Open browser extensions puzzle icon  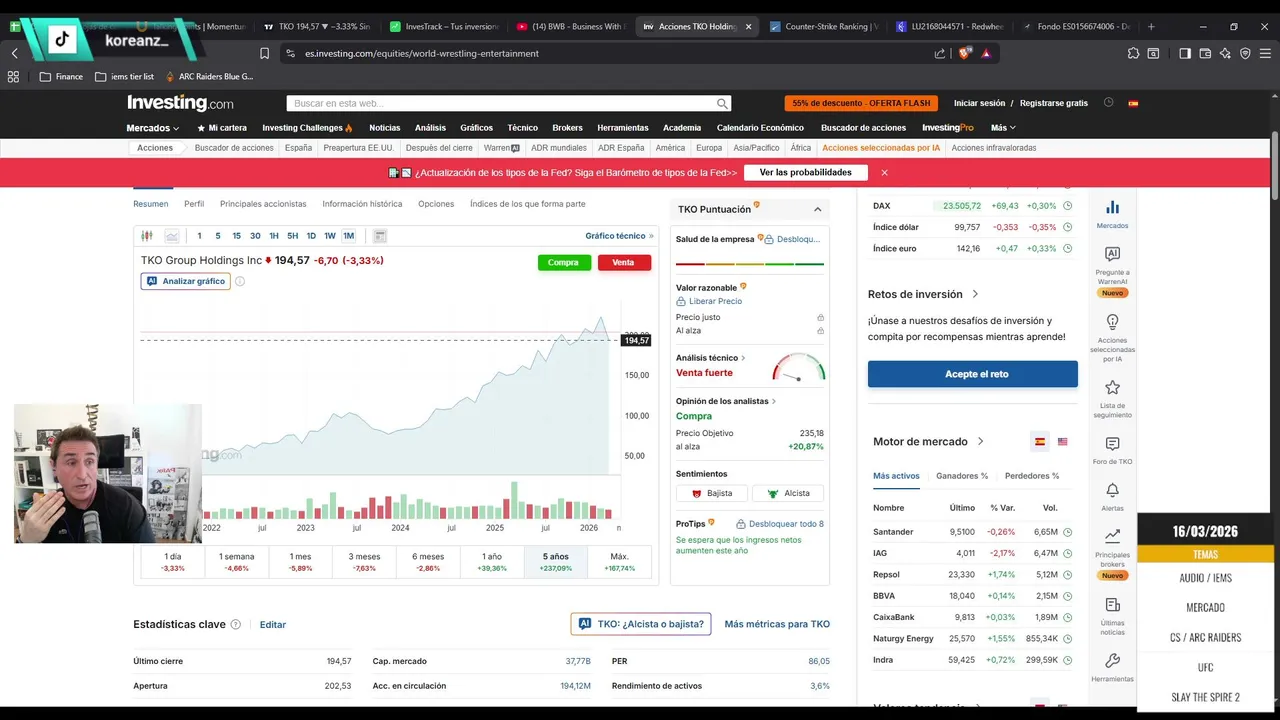pos(1133,53)
